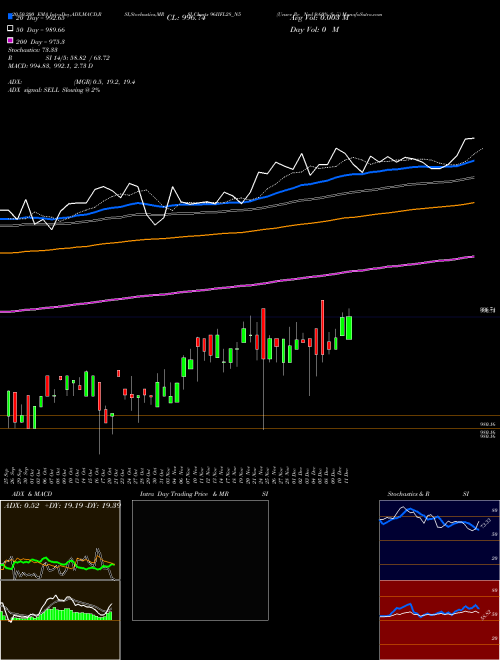
Task: Click the 'ADX signal: SELL' text
Action: click(x=34, y=90)
